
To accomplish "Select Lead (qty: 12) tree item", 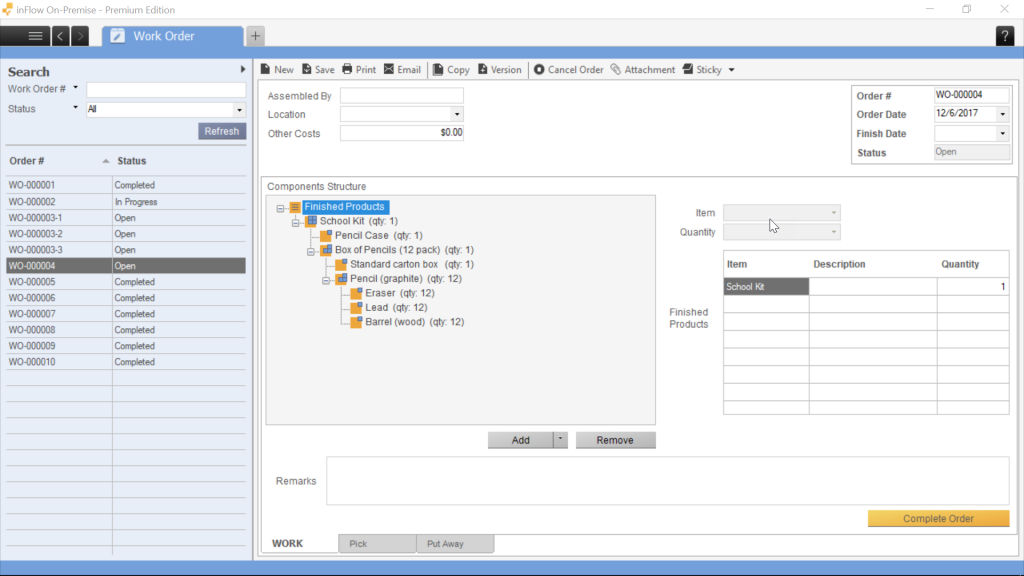I will coord(396,307).
